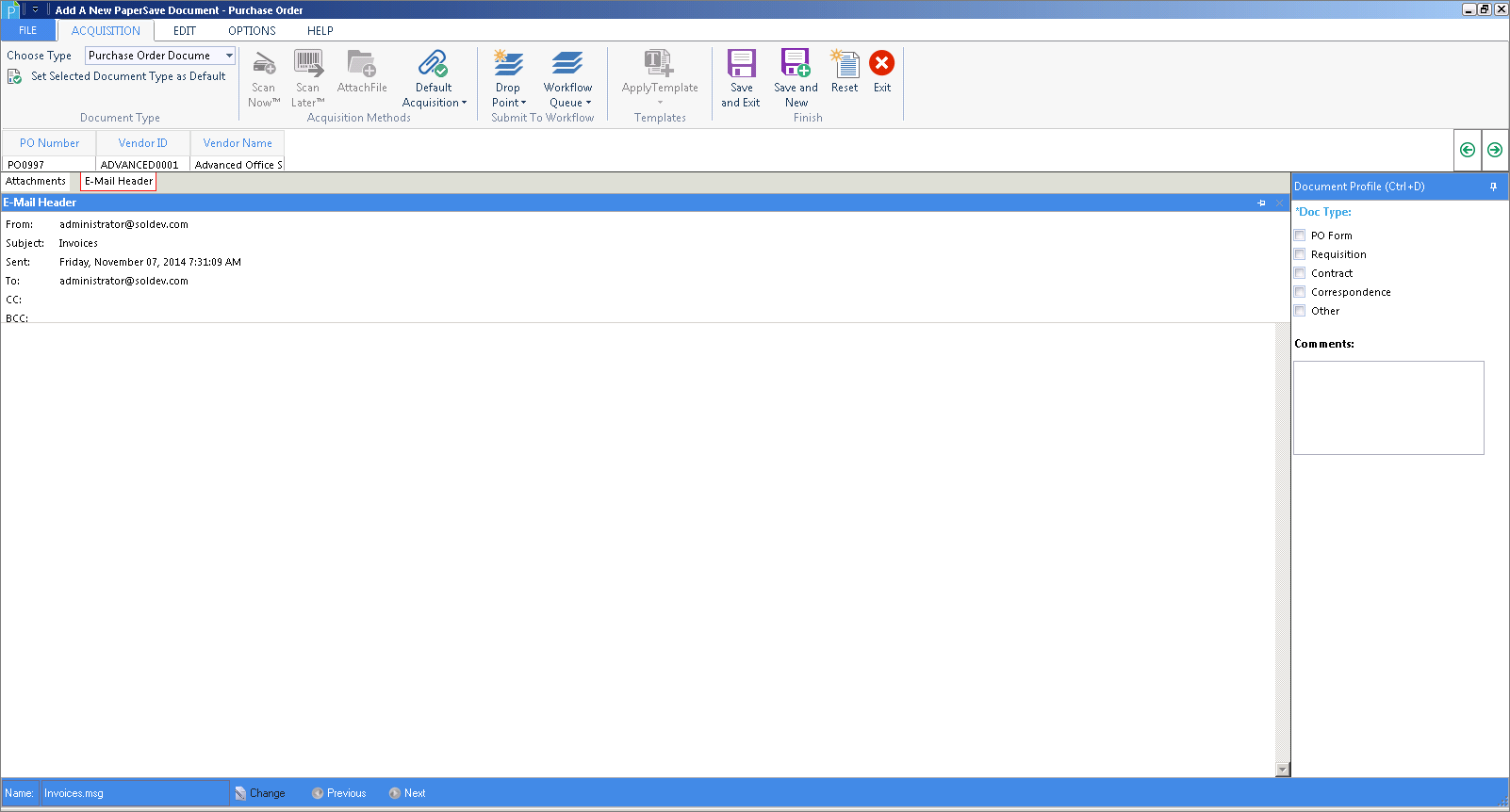This screenshot has height=812, width=1510.
Task: Click the PaperSave application logo icon
Action: pos(11,10)
